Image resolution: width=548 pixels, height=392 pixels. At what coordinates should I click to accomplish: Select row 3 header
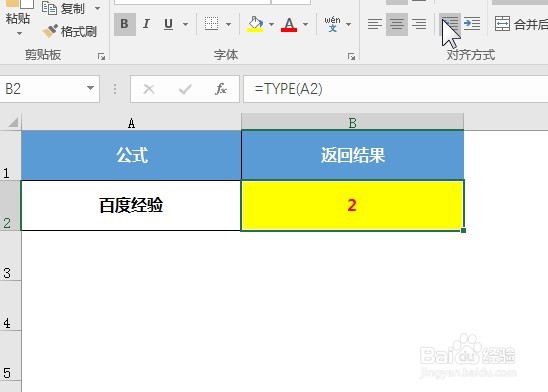coord(10,256)
